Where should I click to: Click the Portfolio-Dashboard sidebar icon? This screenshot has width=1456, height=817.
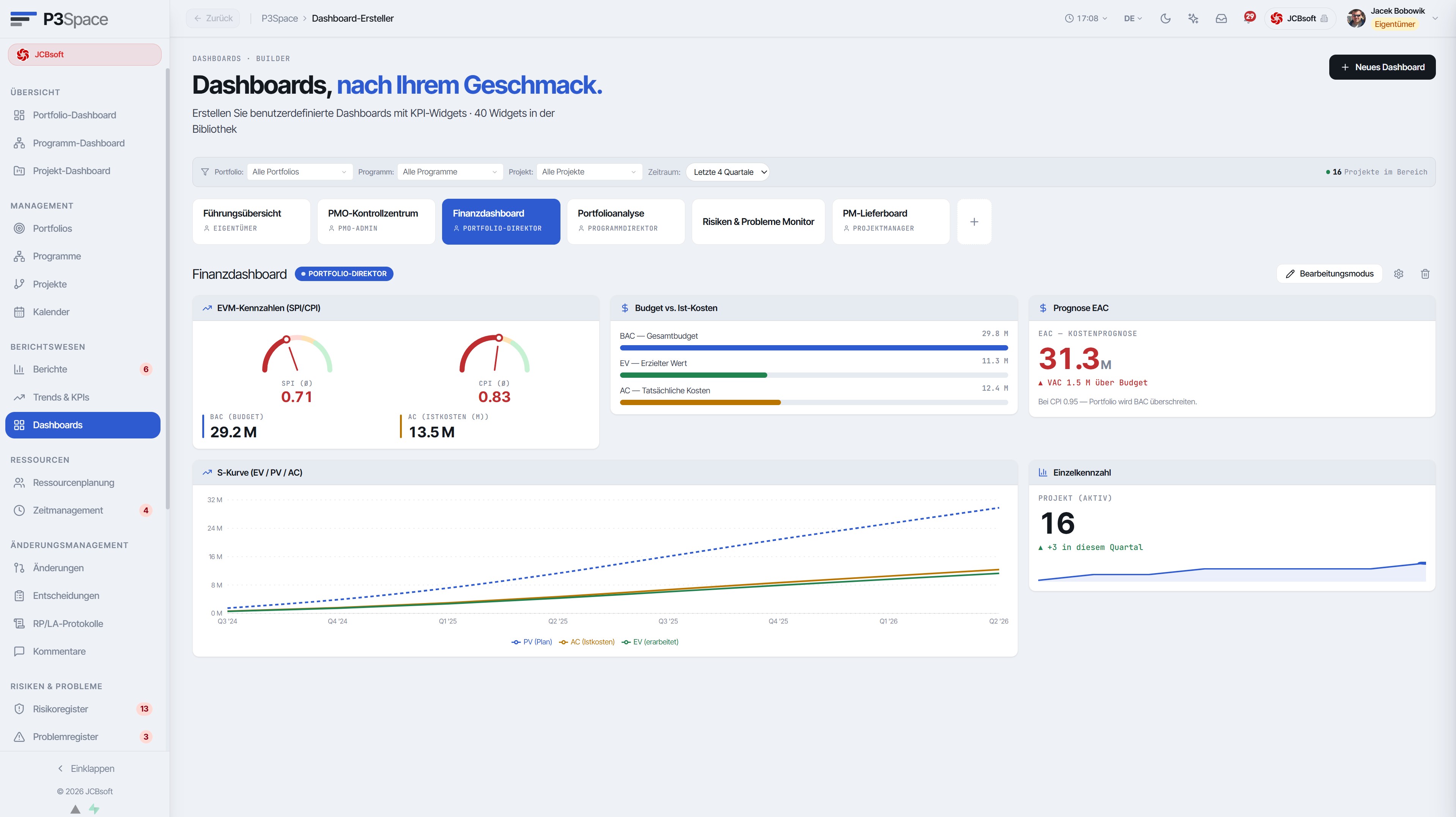coord(19,115)
